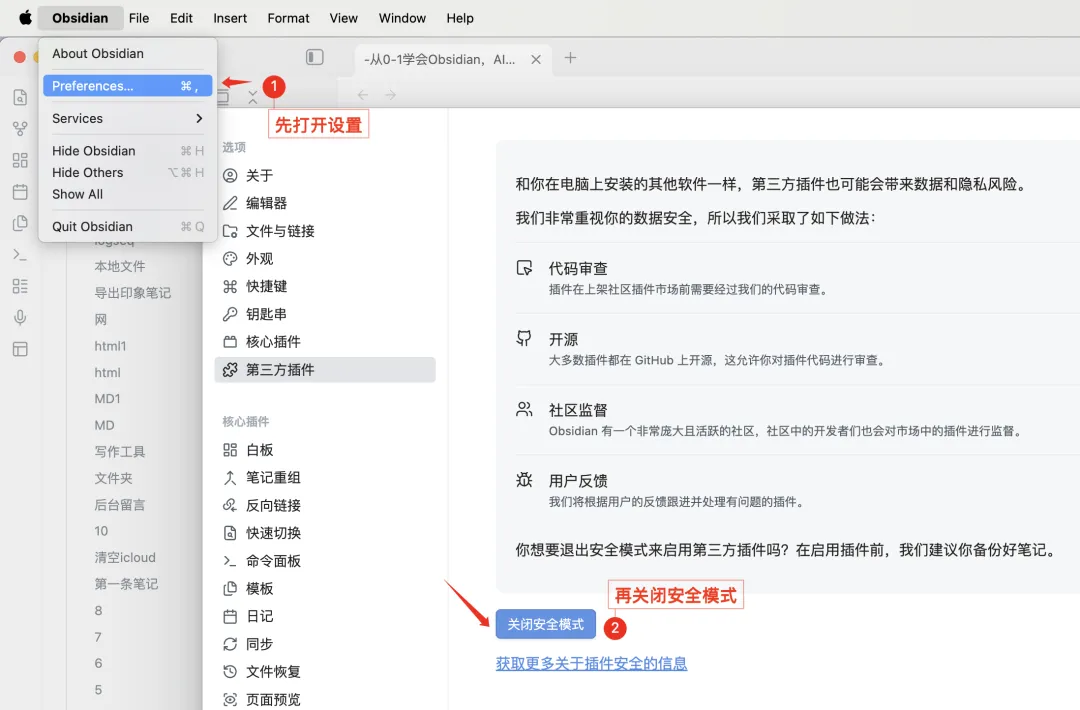Viewport: 1080px width, 710px height.
Task: Open 外观 settings section
Action: point(325,258)
